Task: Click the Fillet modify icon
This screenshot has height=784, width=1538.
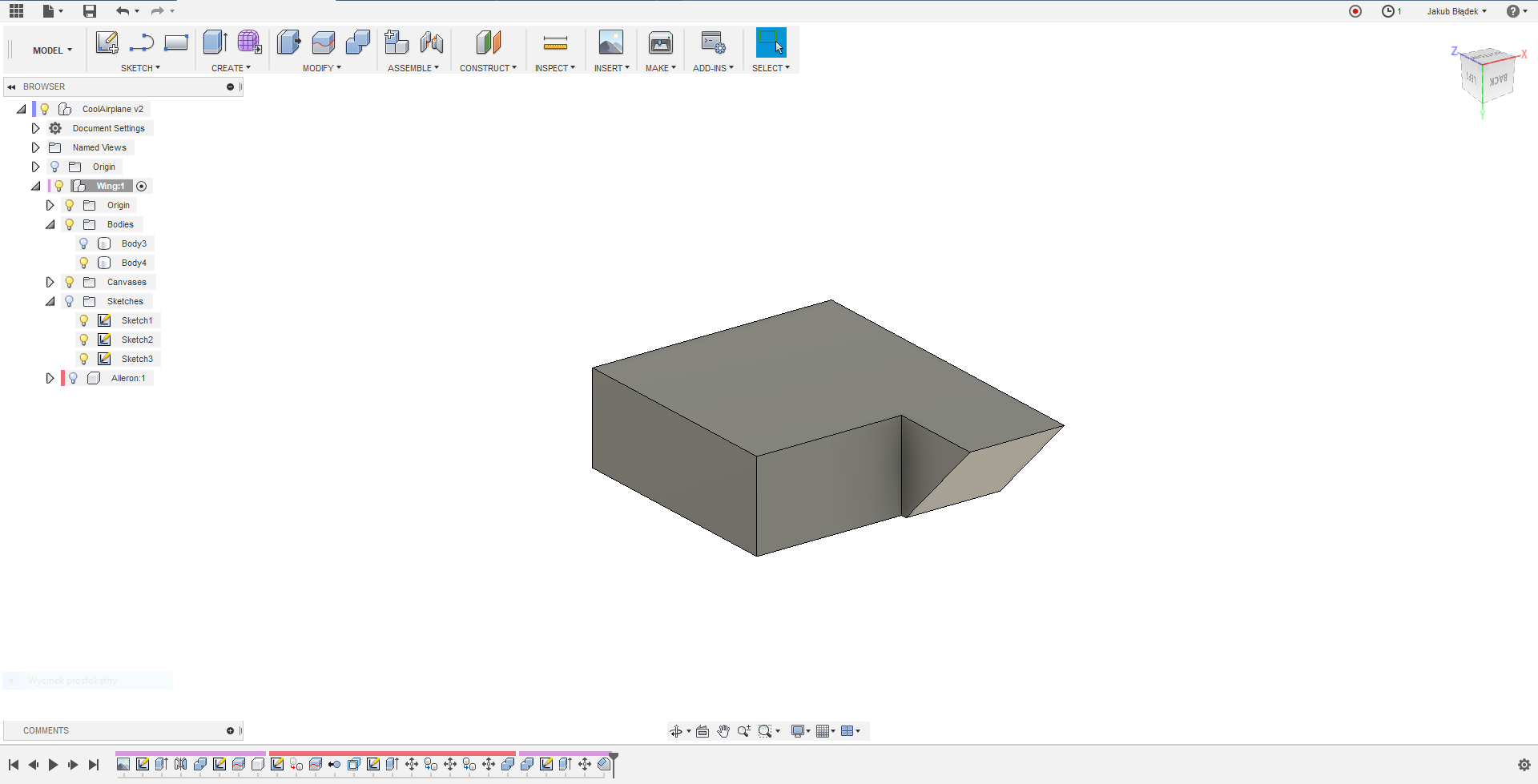Action: (324, 43)
